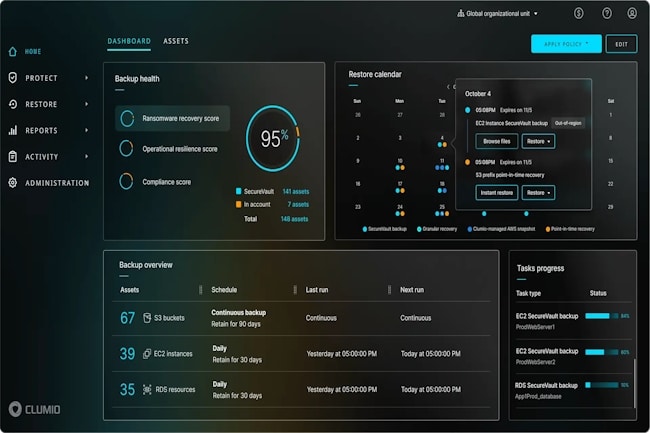This screenshot has height=433, width=650.
Task: Click the 39 EC2 instances count
Action: point(127,353)
